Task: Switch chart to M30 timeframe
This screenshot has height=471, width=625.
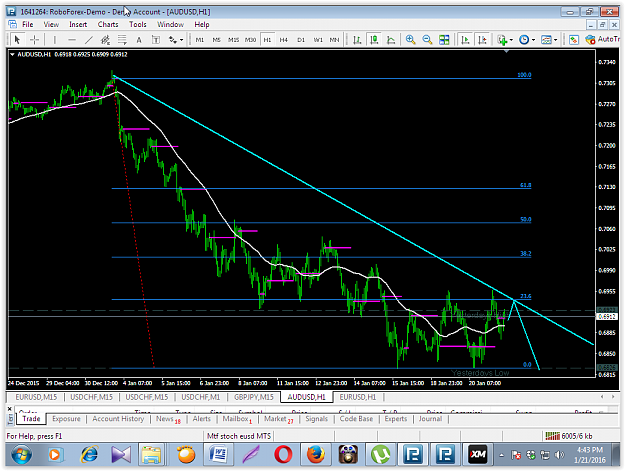Action: click(250, 39)
